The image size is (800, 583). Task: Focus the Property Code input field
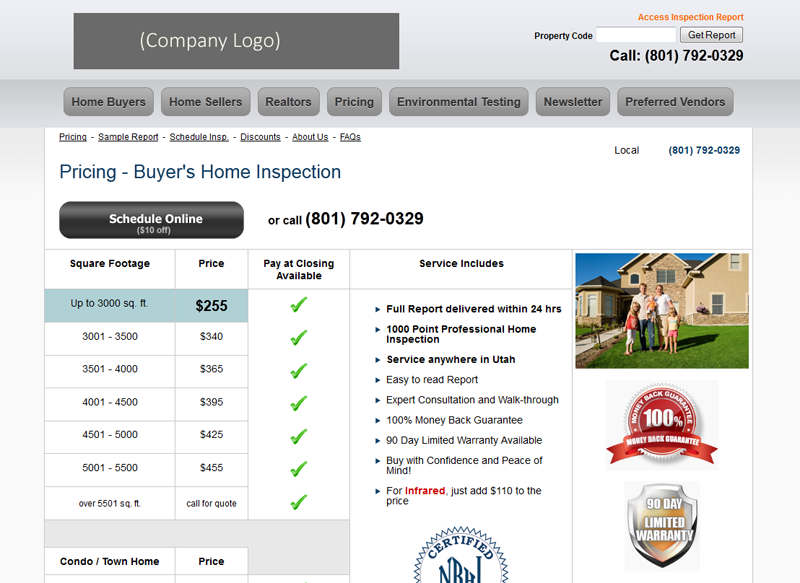[x=636, y=35]
